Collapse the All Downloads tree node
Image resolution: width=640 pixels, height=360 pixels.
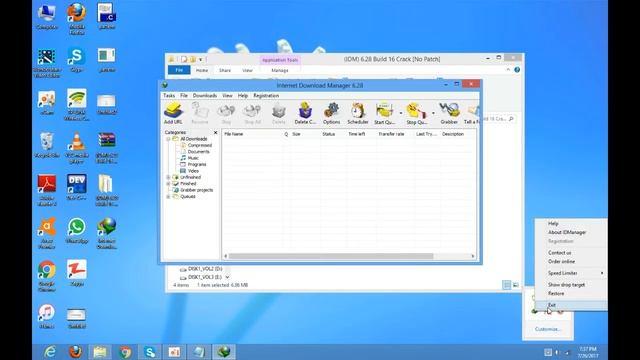pyautogui.click(x=168, y=139)
